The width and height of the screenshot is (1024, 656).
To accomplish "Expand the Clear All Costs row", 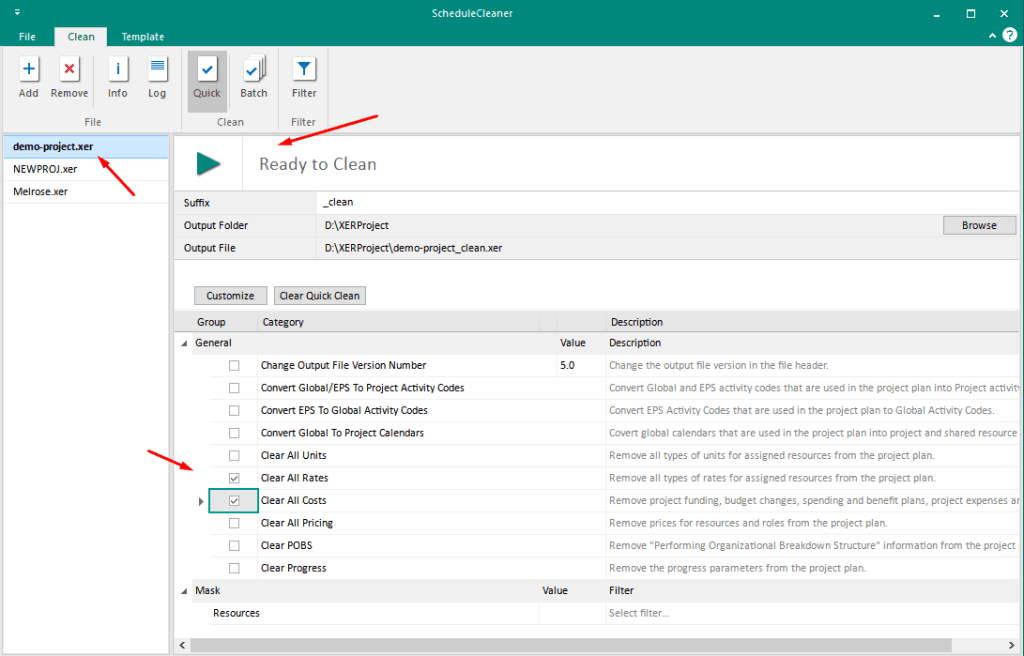I will coord(200,500).
